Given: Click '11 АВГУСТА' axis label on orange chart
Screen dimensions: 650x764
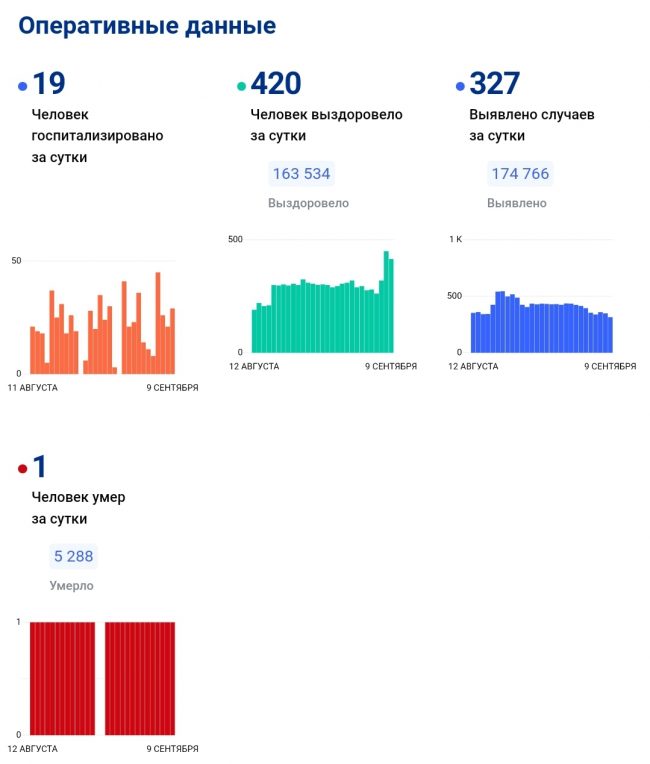Looking at the screenshot, I should pos(33,387).
